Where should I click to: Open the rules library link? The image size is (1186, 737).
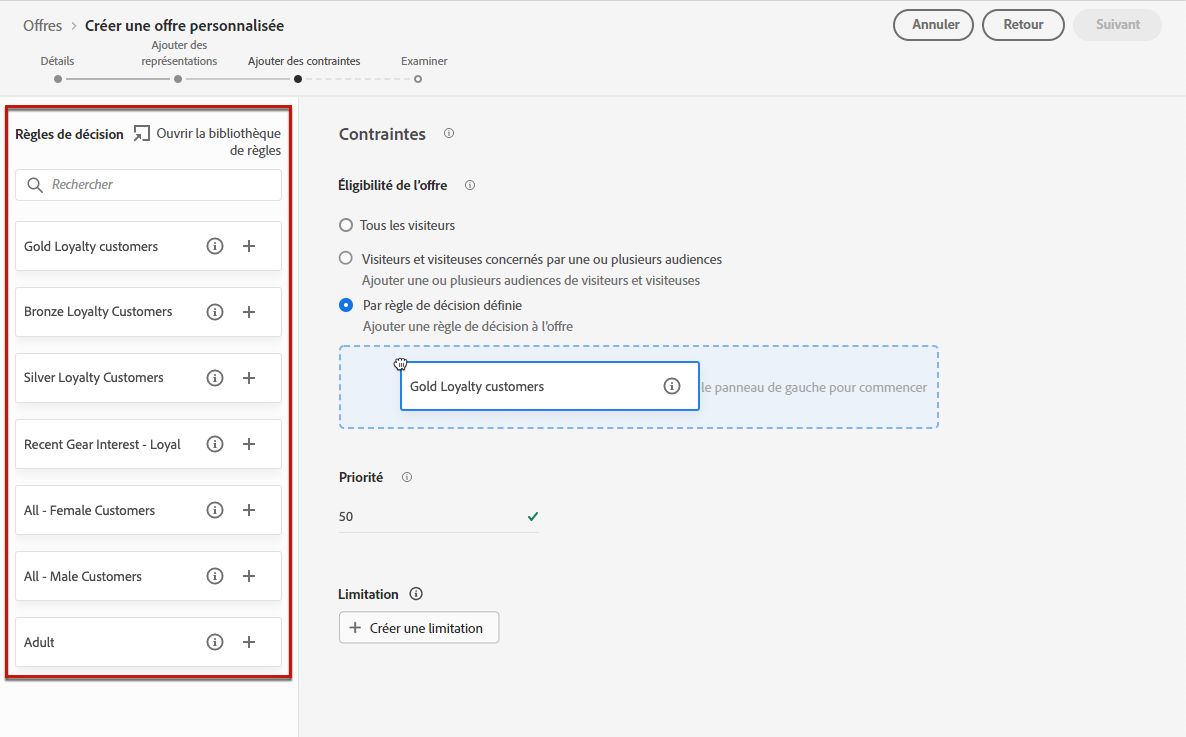pyautogui.click(x=209, y=141)
